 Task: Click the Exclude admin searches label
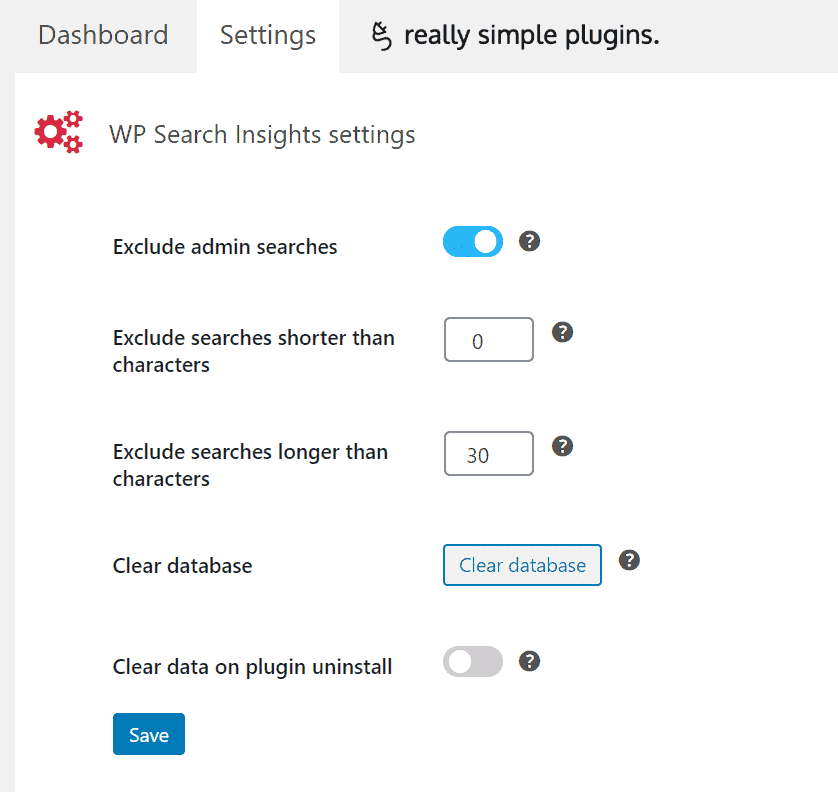point(225,247)
